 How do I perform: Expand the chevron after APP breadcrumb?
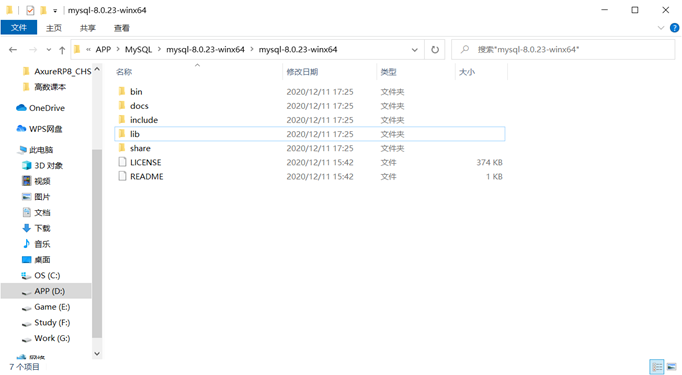pyautogui.click(x=118, y=50)
